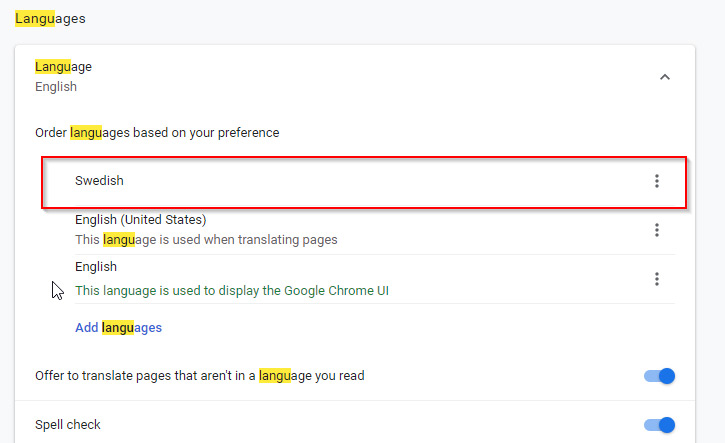Click the green 'display the Google Chrome UI' note
725x443 pixels.
click(231, 291)
